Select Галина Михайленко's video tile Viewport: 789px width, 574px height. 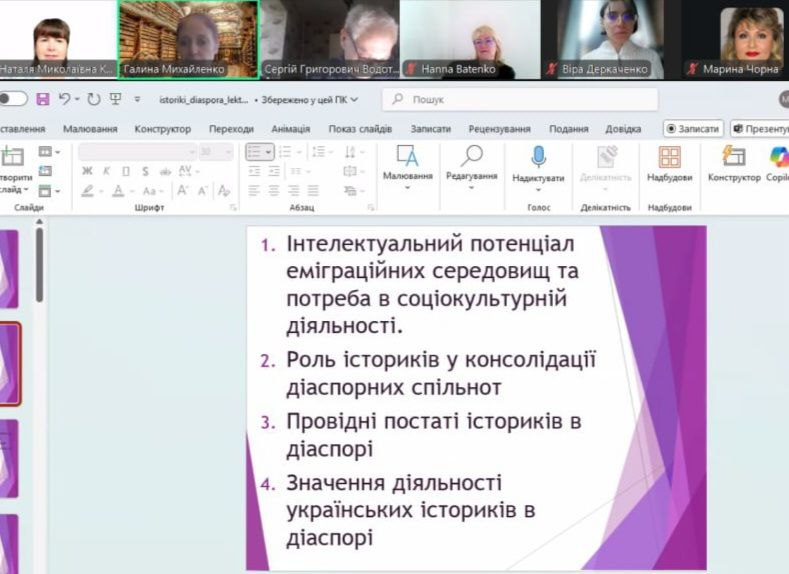(x=187, y=39)
